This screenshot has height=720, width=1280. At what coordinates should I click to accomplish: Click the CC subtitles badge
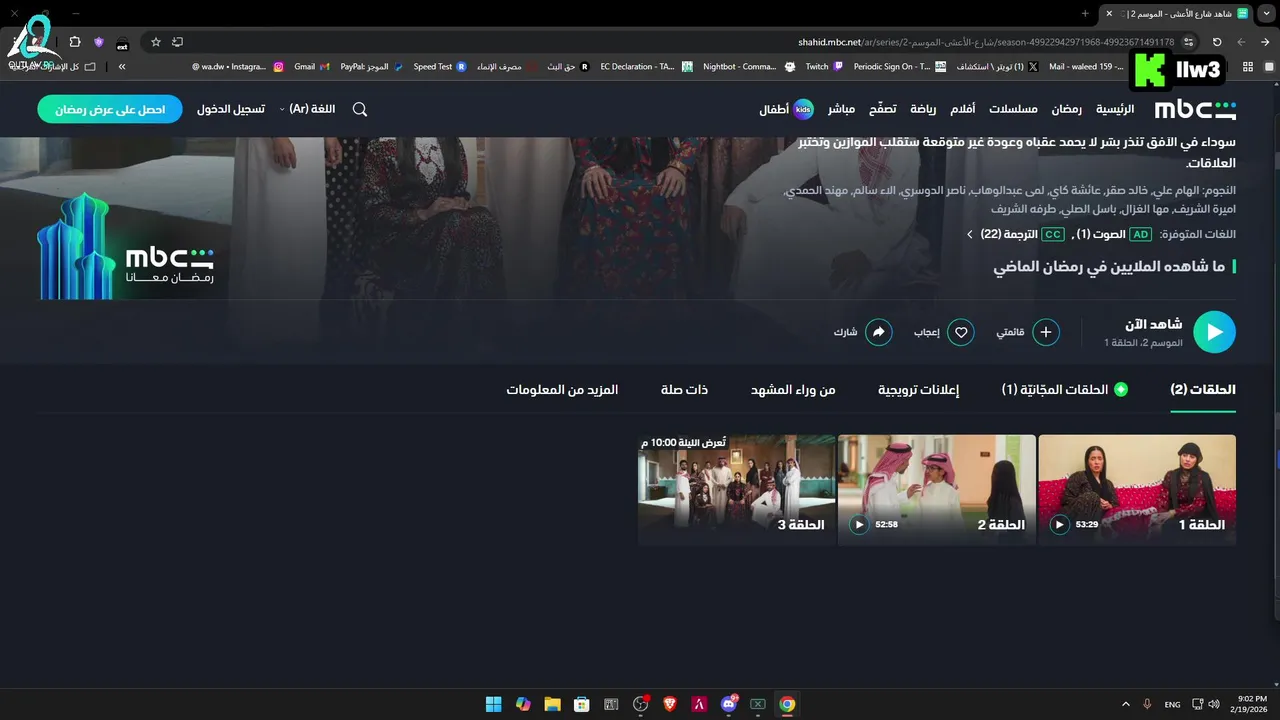pyautogui.click(x=1053, y=234)
